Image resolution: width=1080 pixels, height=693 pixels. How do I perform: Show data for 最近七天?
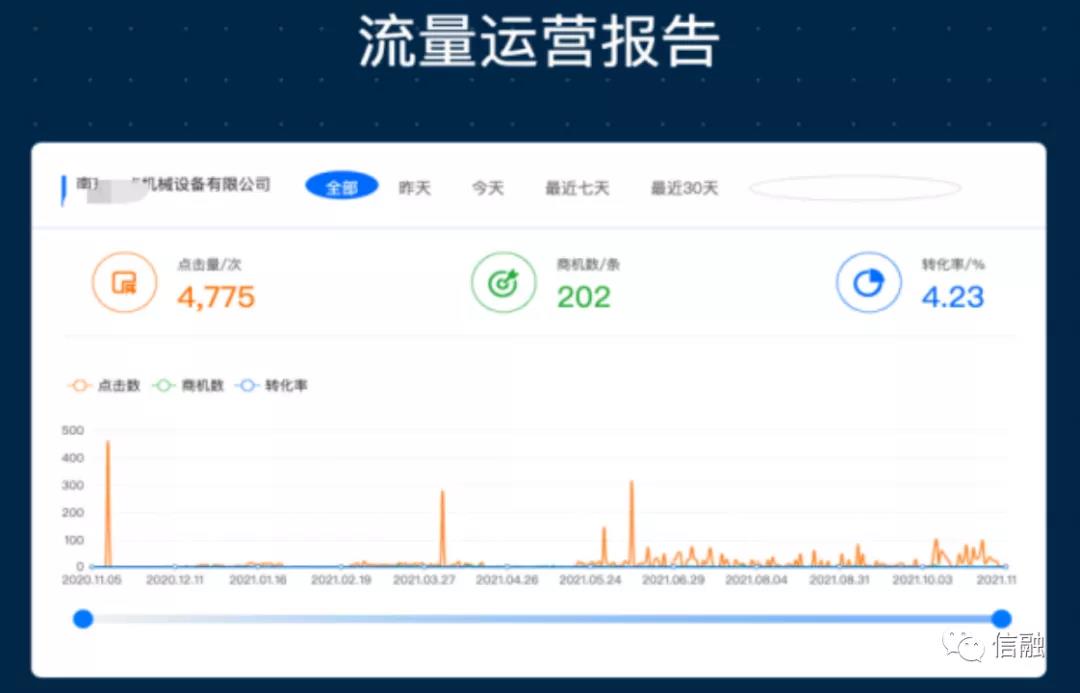click(577, 188)
